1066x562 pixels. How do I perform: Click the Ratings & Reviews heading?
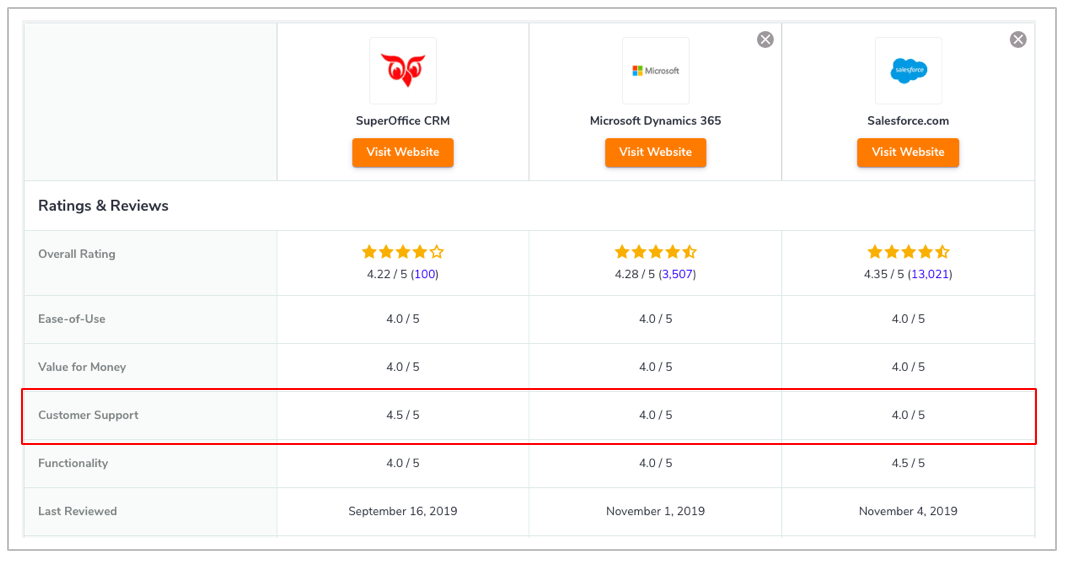(x=103, y=206)
